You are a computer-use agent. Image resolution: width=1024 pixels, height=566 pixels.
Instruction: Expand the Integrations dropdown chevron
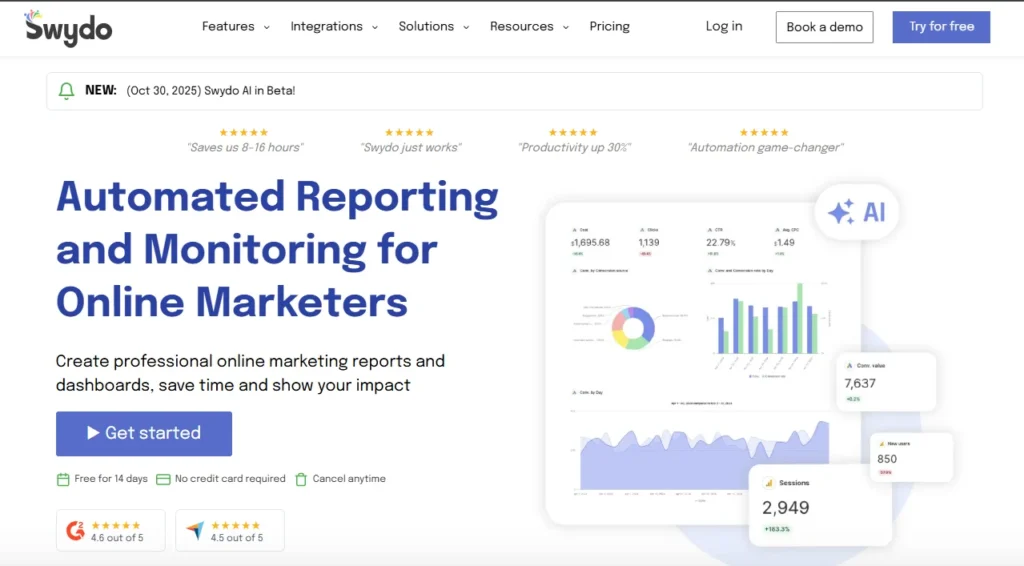pyautogui.click(x=375, y=27)
